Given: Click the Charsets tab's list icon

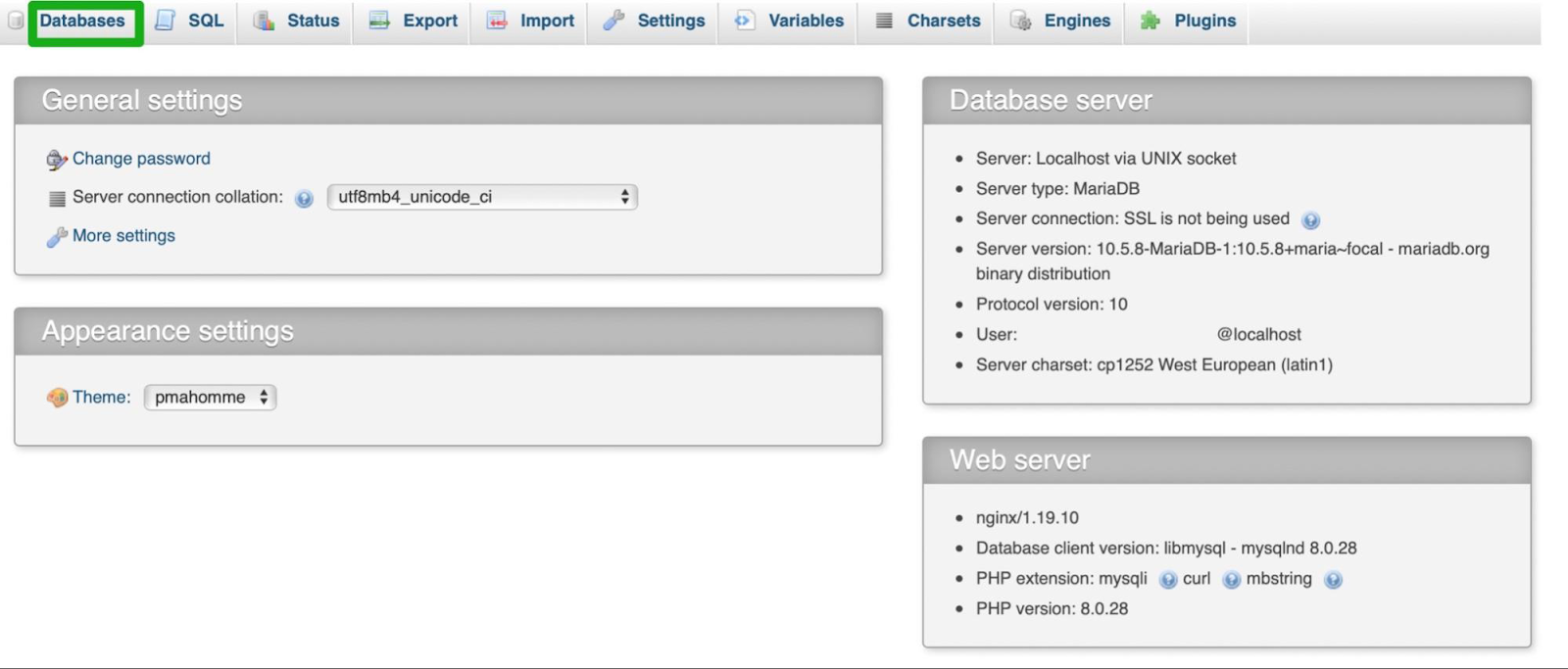Looking at the screenshot, I should [884, 21].
